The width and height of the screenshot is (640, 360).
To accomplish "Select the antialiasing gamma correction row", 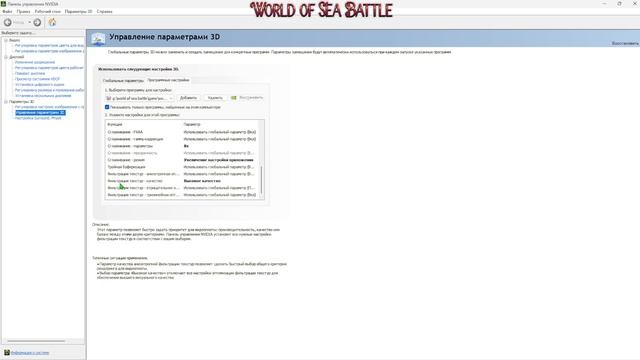I will click(182, 139).
